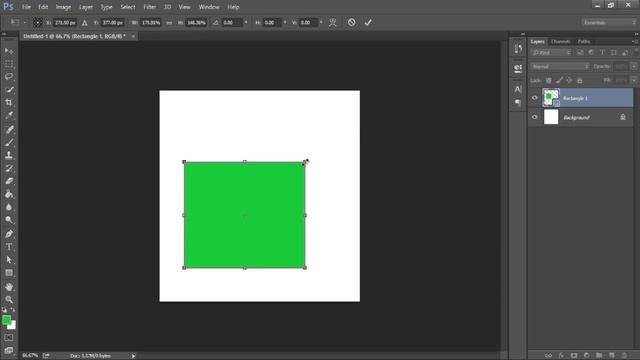Hide the Background layer
The width and height of the screenshot is (640, 360).
(x=535, y=117)
